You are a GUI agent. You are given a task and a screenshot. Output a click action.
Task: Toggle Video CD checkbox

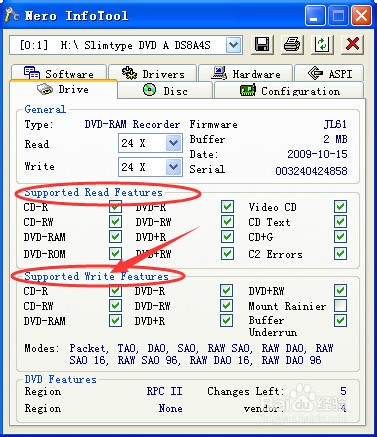click(x=340, y=207)
